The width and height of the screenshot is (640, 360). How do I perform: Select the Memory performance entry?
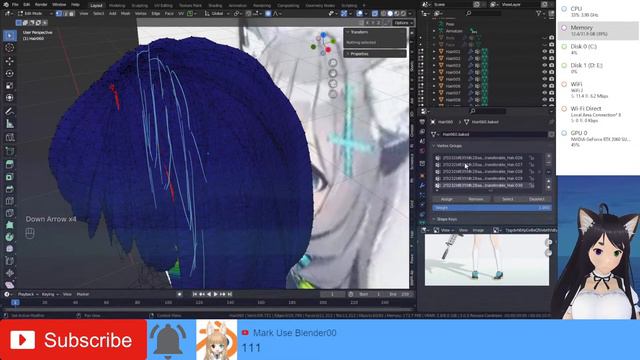click(598, 30)
